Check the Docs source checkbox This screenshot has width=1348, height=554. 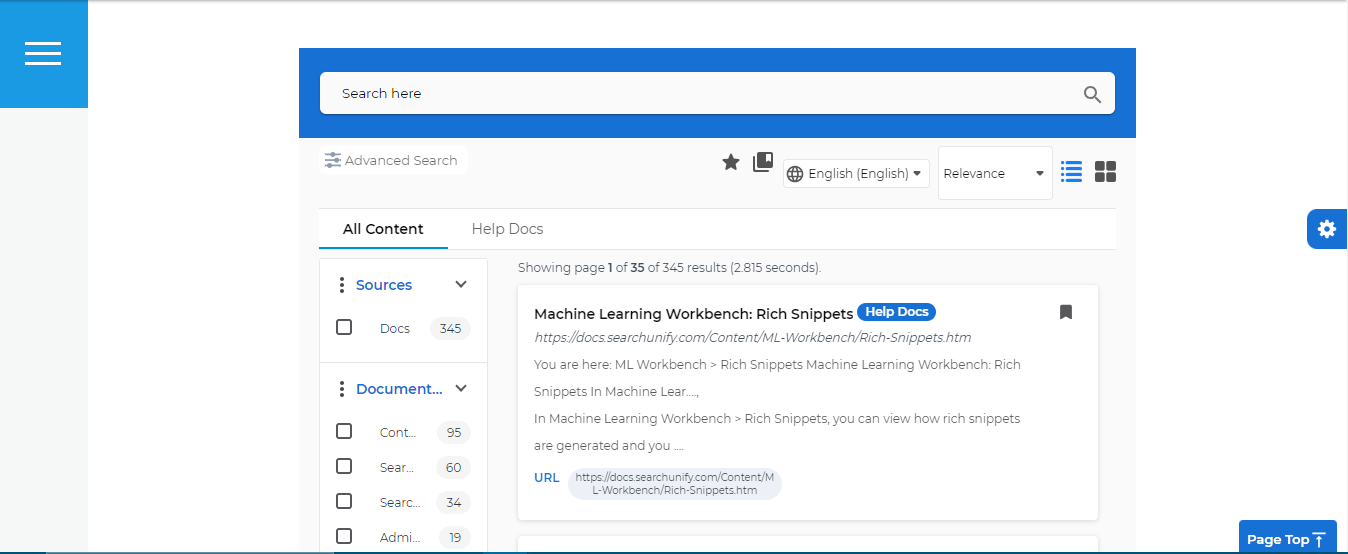tap(344, 327)
